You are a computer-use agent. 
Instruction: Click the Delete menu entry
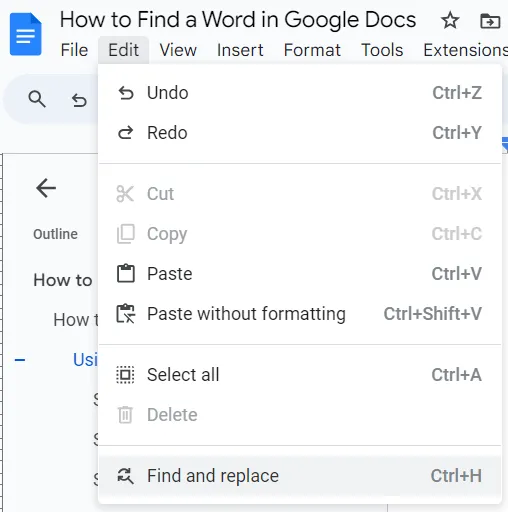pyautogui.click(x=300, y=415)
